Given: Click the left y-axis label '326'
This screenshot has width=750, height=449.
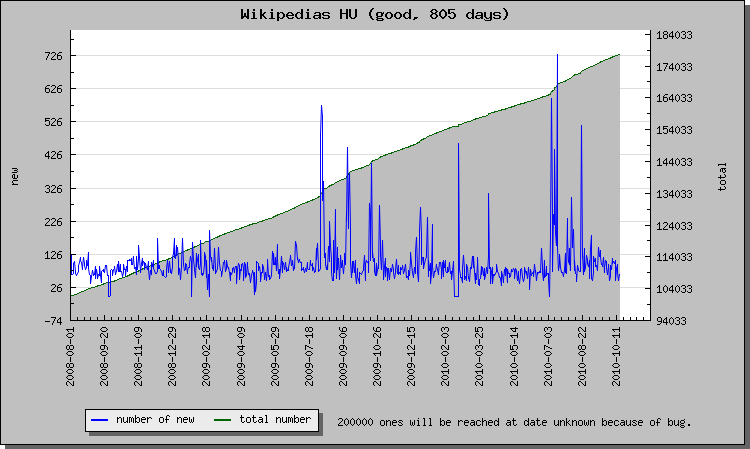Looking at the screenshot, I should (x=54, y=189).
